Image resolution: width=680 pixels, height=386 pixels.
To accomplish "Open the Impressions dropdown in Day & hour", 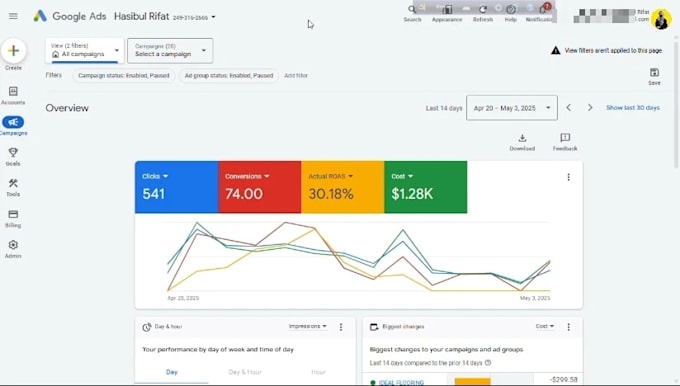I will pyautogui.click(x=308, y=326).
